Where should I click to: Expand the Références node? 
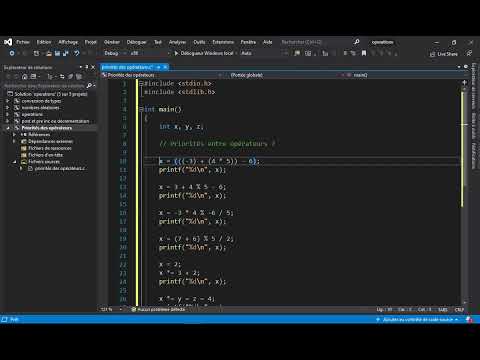coord(14,135)
